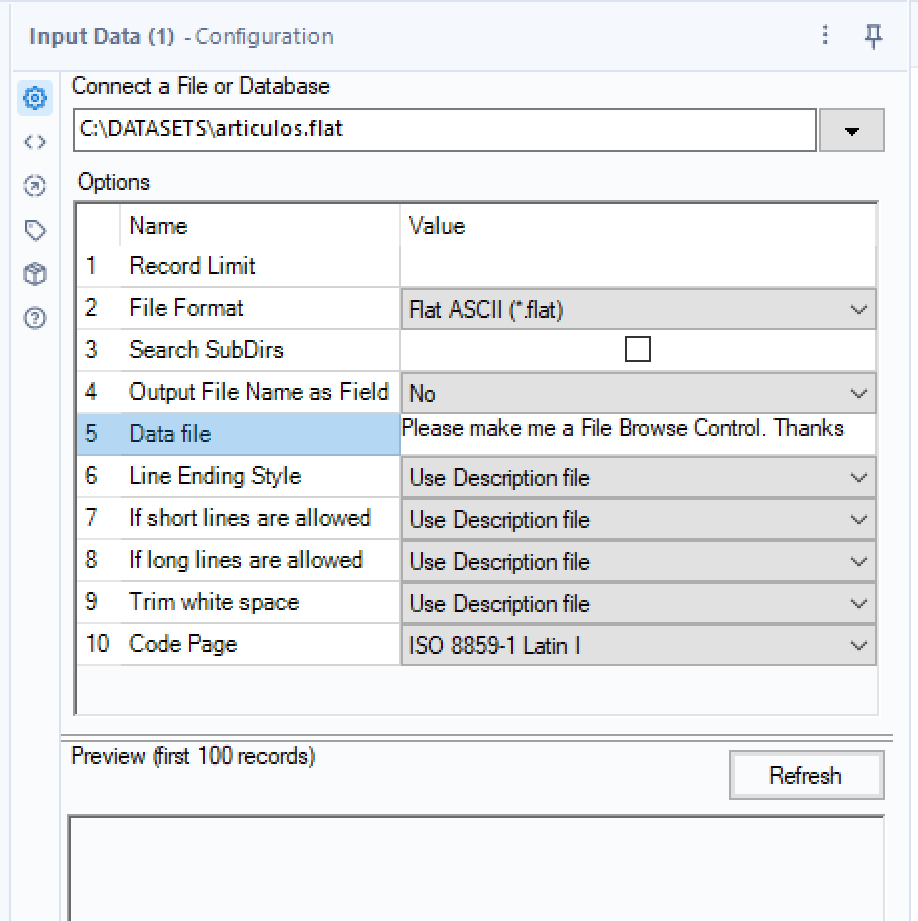Screen dimensions: 918x921
Task: Open the short lines allowed dropdown
Action: pos(858,519)
